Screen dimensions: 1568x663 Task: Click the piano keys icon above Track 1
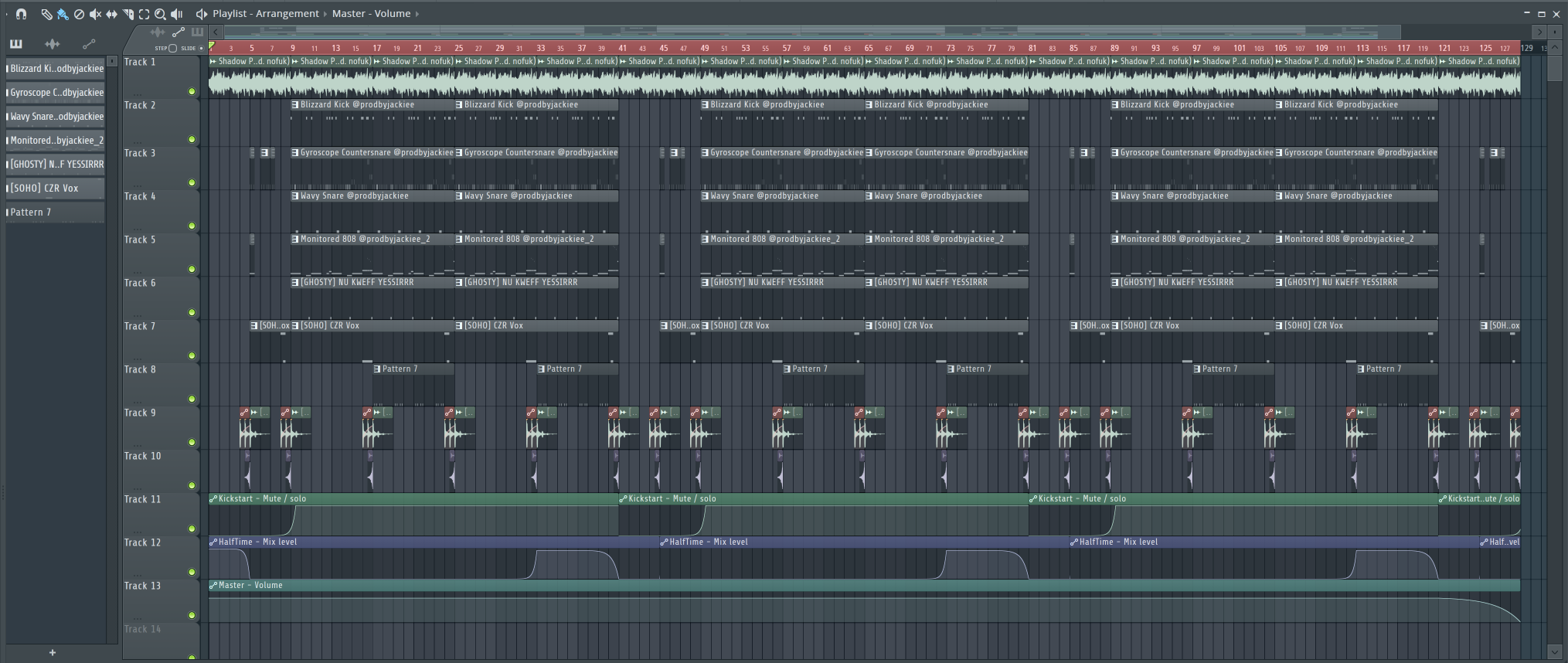pyautogui.click(x=197, y=32)
